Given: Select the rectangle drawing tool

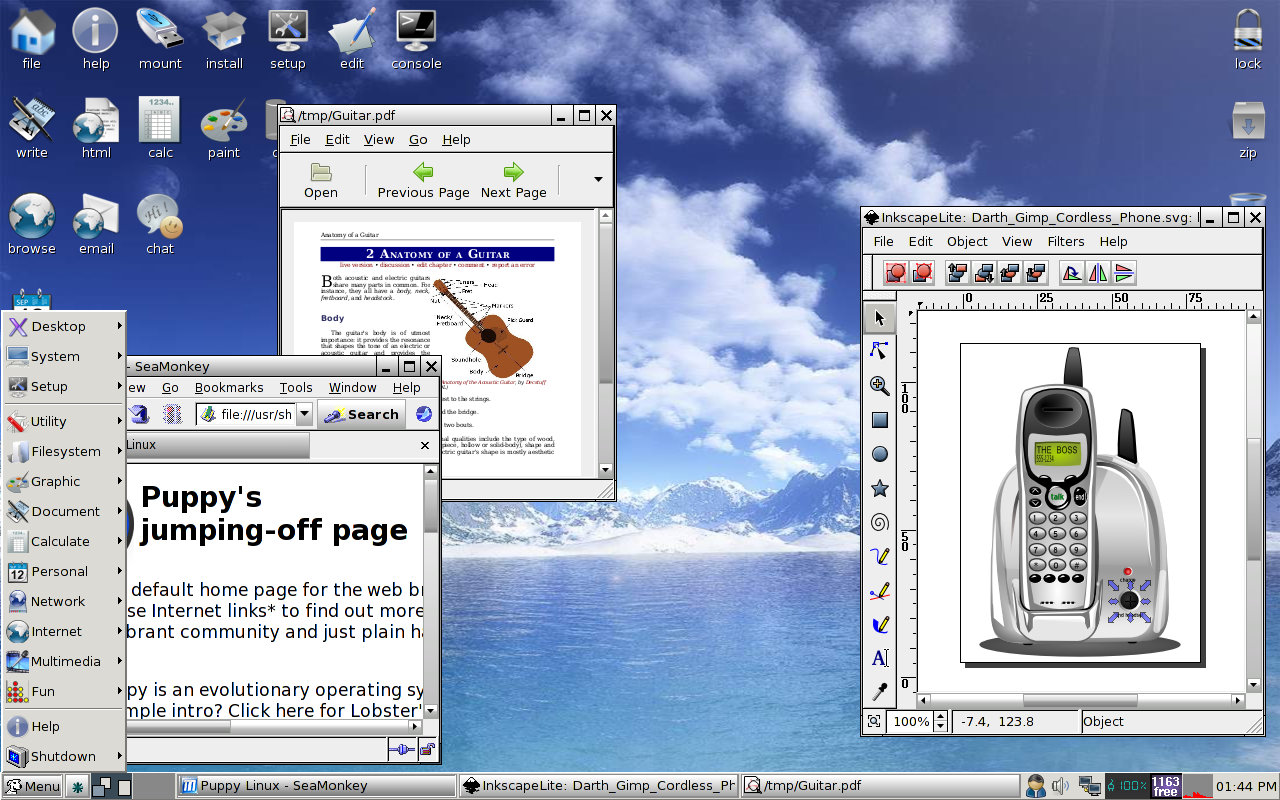Looking at the screenshot, I should [x=880, y=420].
